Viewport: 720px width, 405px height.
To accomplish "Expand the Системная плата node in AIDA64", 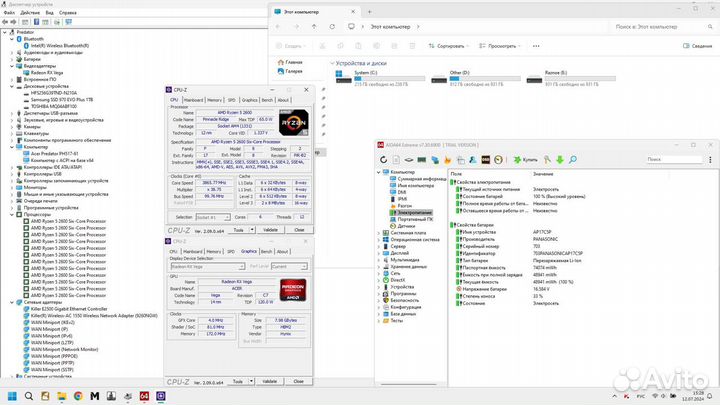I will click(x=379, y=233).
